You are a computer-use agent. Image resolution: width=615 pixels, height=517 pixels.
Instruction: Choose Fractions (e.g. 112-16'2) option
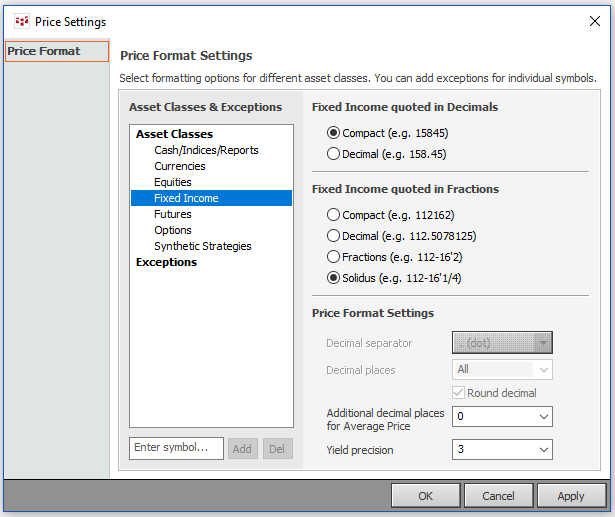[334, 257]
